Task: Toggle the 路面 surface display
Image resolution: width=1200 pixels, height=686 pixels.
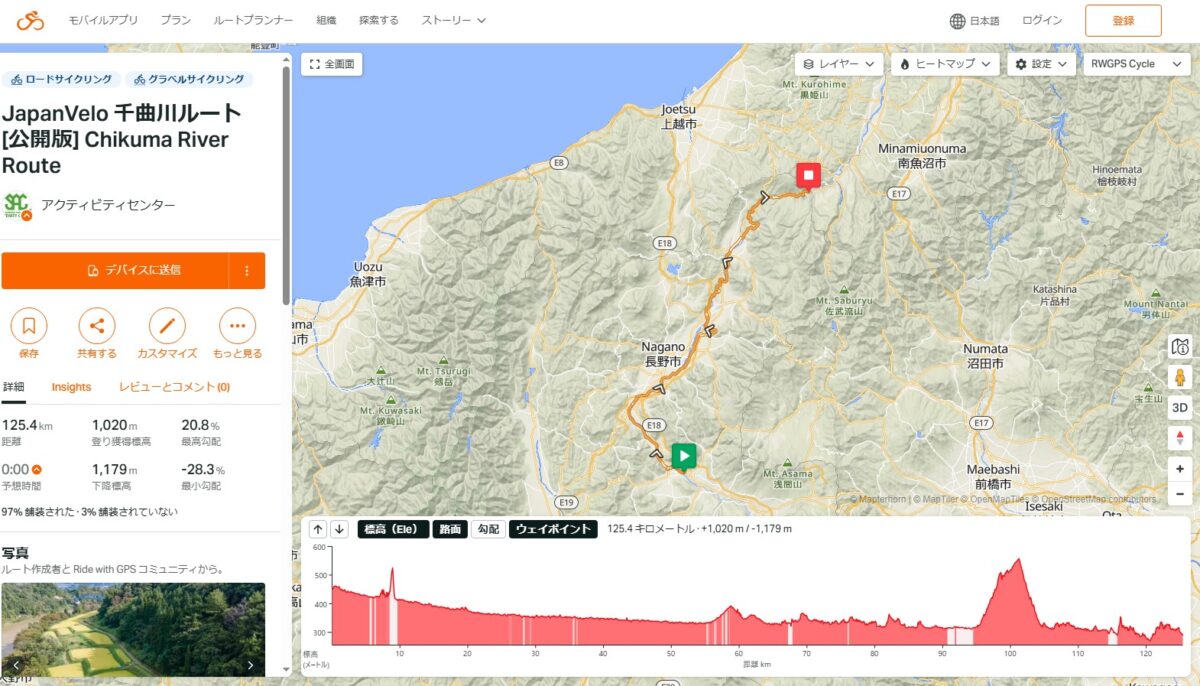Action: tap(449, 529)
